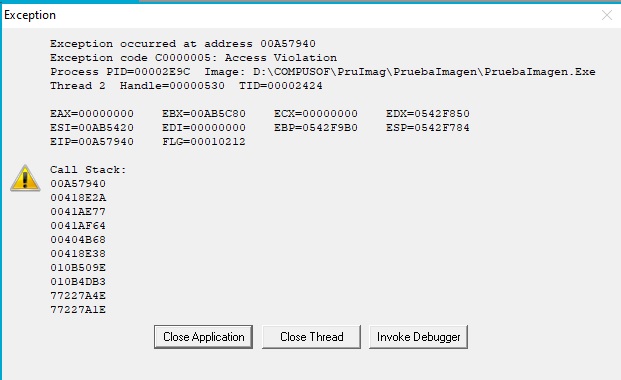Click call stack entry 00404B68

coord(78,240)
